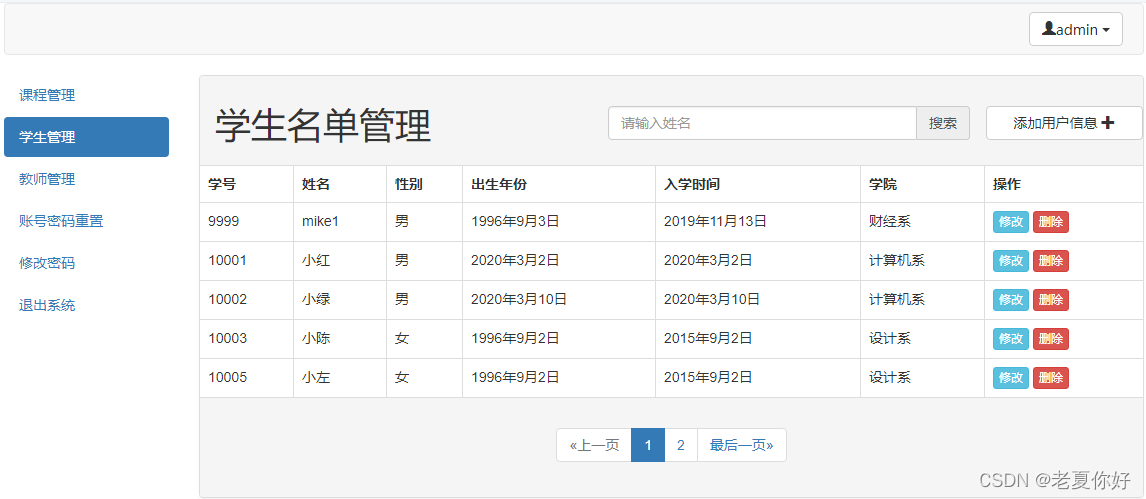Select page 1 in pagination
This screenshot has height=499, width=1146.
[x=648, y=445]
